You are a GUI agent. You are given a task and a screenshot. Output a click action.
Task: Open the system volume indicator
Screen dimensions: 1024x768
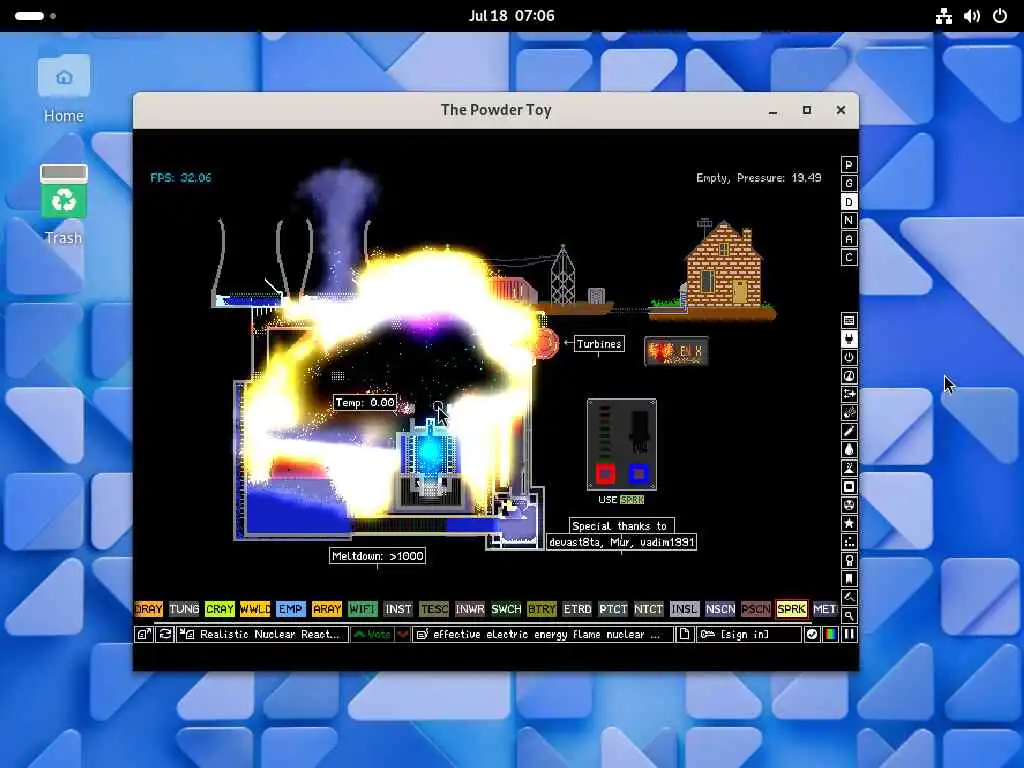(x=972, y=16)
